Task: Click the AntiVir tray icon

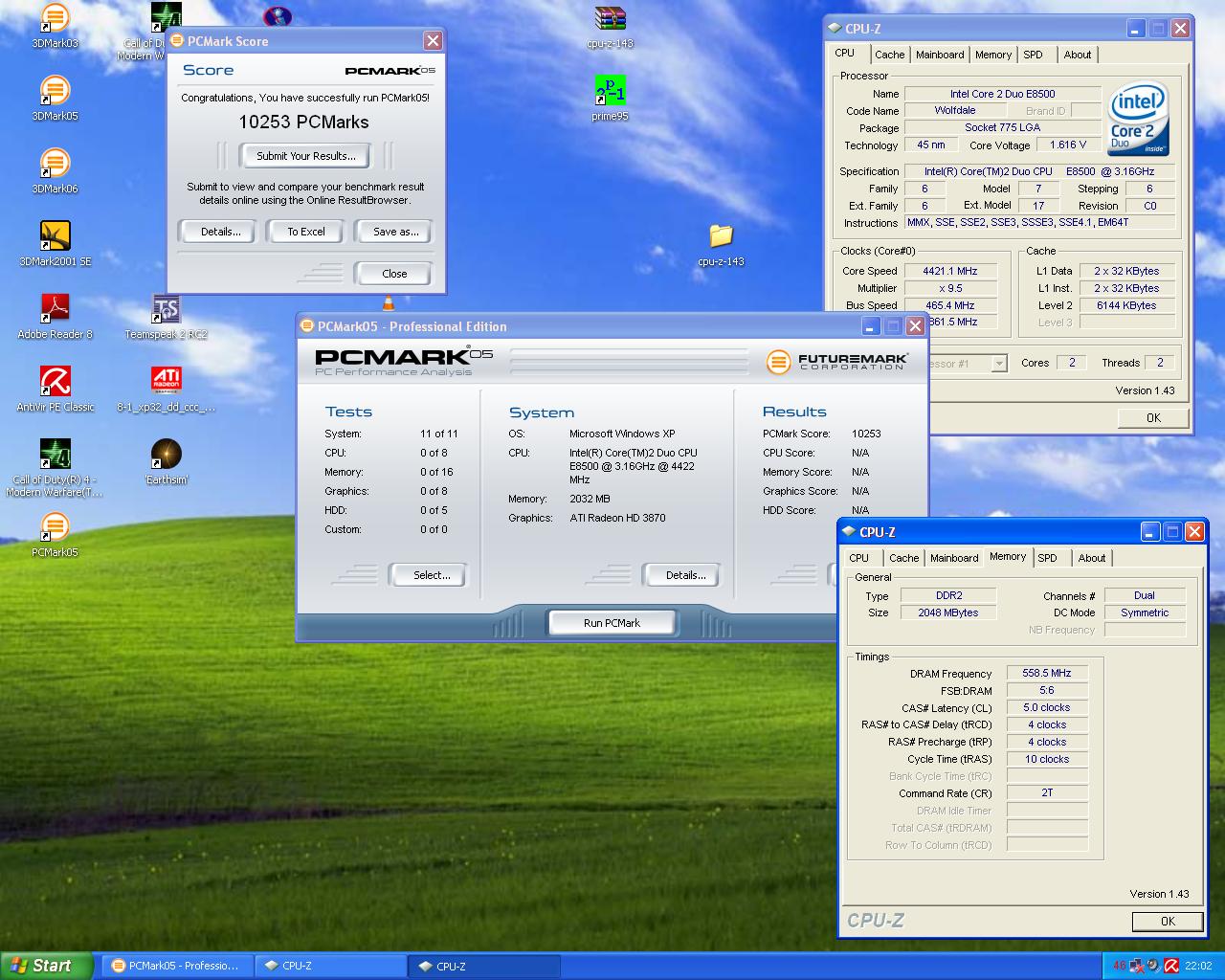Action: pyautogui.click(x=1170, y=966)
